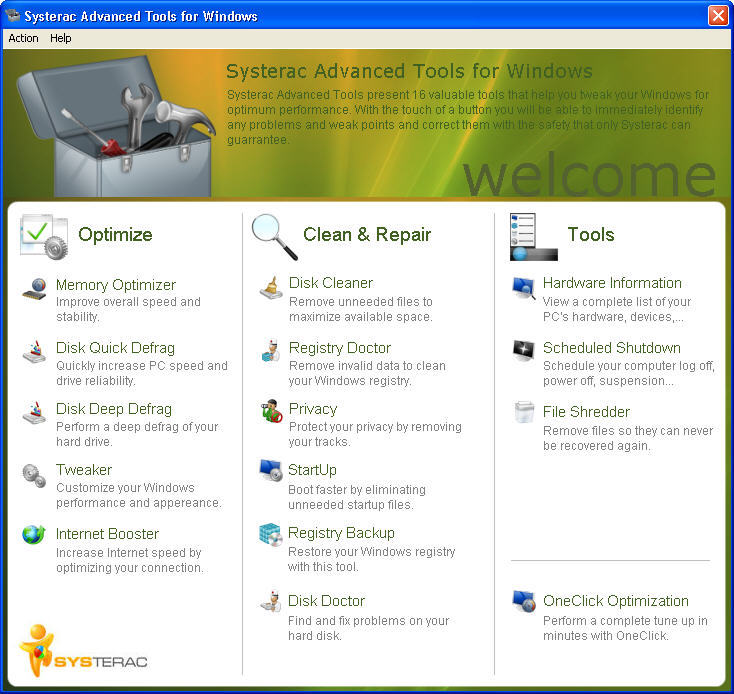734x694 pixels.
Task: Click the Memory Optimizer chip icon
Action: pyautogui.click(x=35, y=288)
